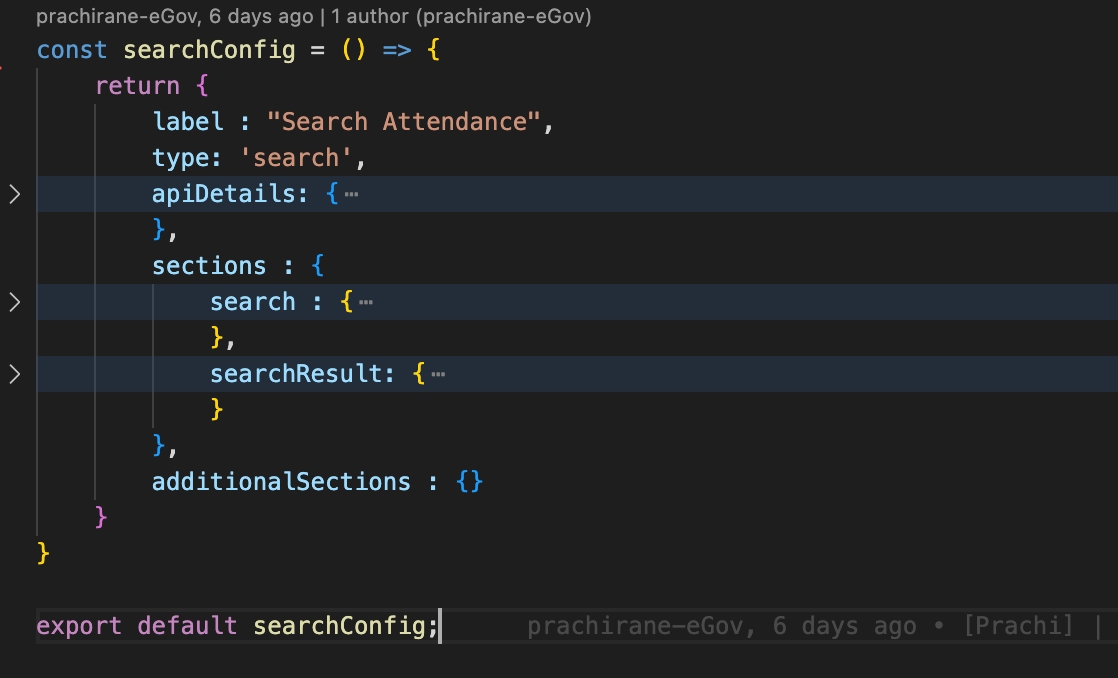This screenshot has height=678, width=1118.
Task: Expand the folded search section chevron
Action: point(14,302)
